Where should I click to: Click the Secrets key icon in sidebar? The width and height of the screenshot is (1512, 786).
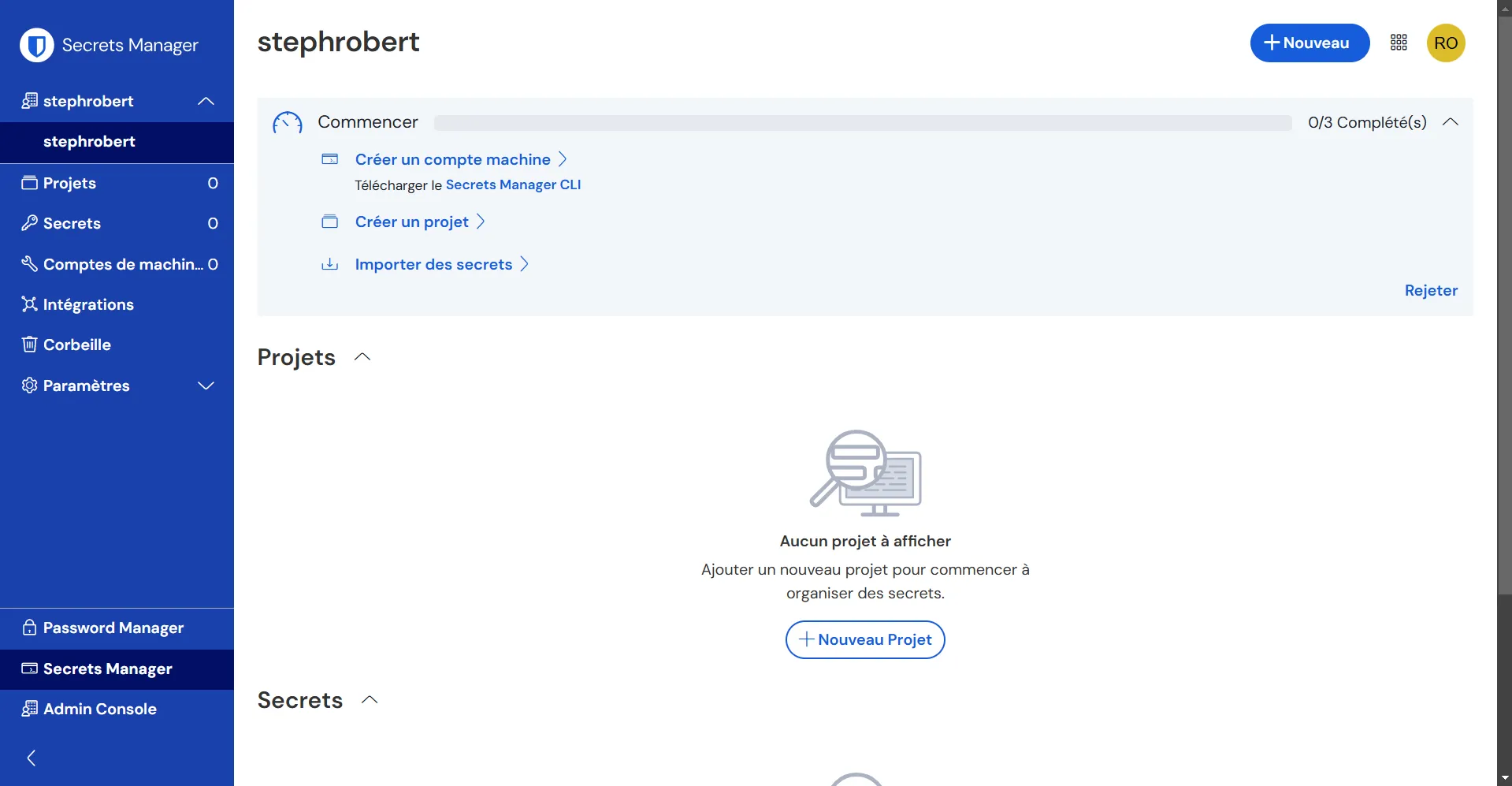[x=29, y=223]
